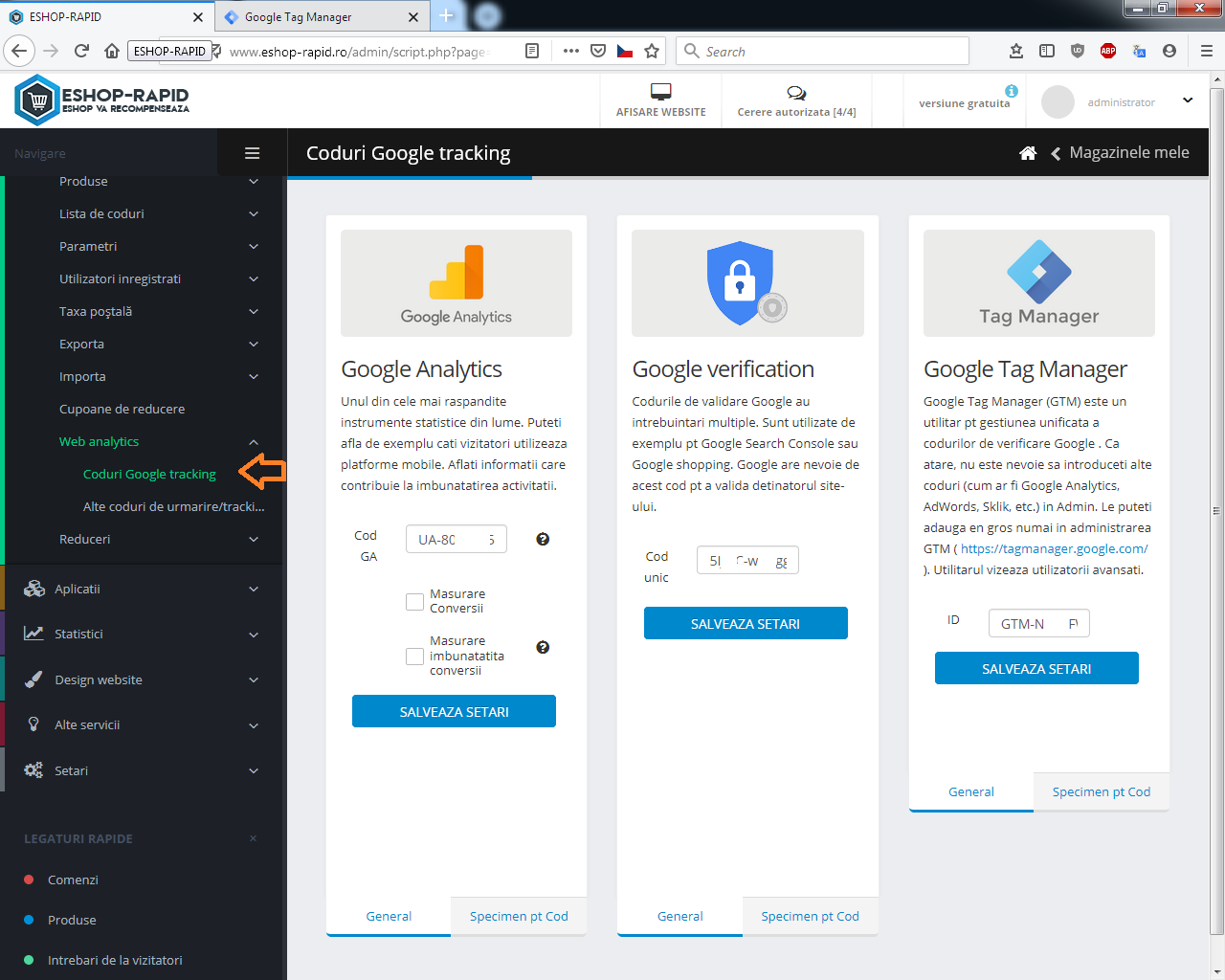This screenshot has height=980, width=1225.
Task: Open the Library bookmarks toolbar icon
Action: [x=1016, y=51]
